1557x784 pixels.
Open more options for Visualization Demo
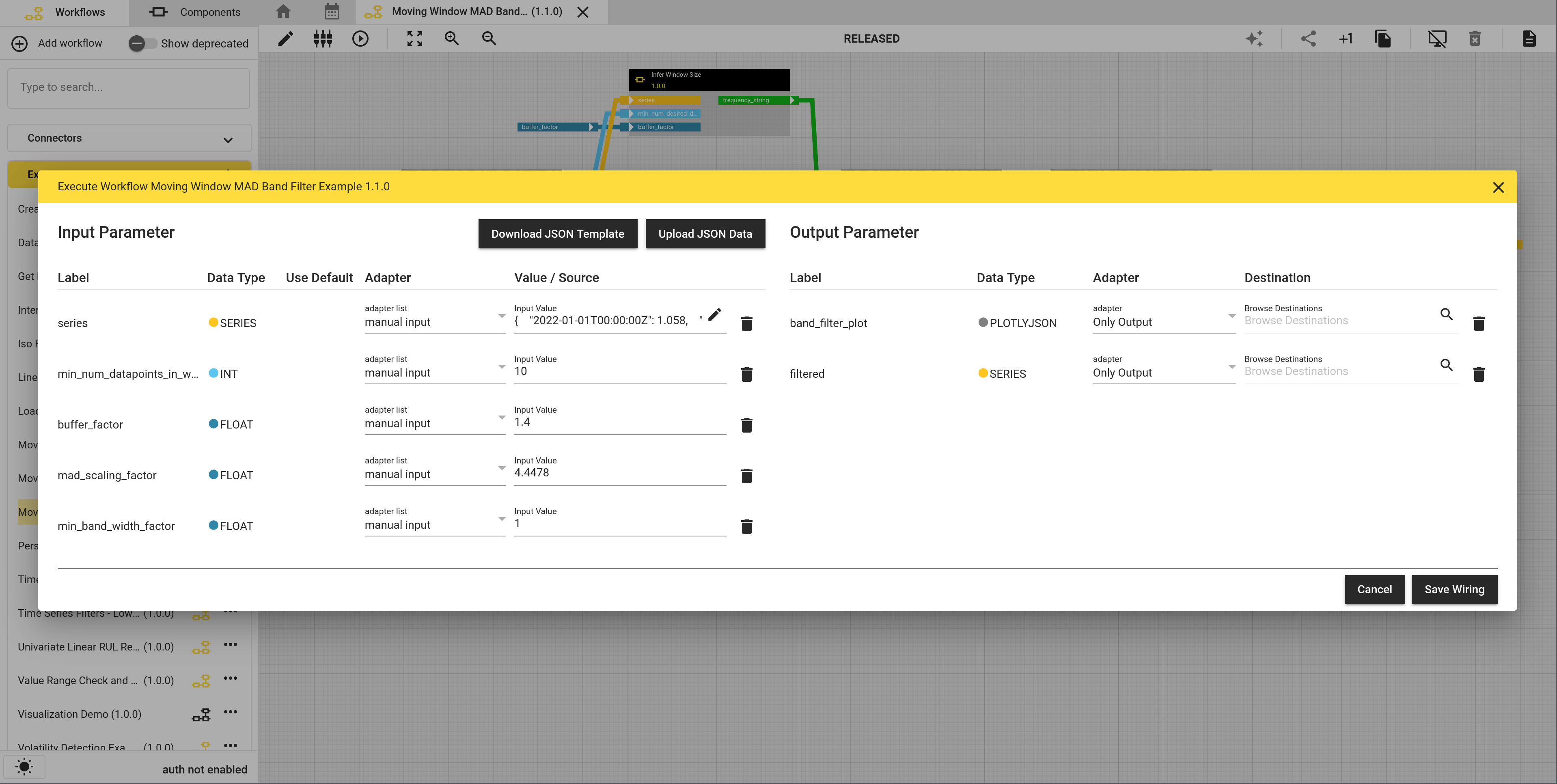pyautogui.click(x=230, y=712)
